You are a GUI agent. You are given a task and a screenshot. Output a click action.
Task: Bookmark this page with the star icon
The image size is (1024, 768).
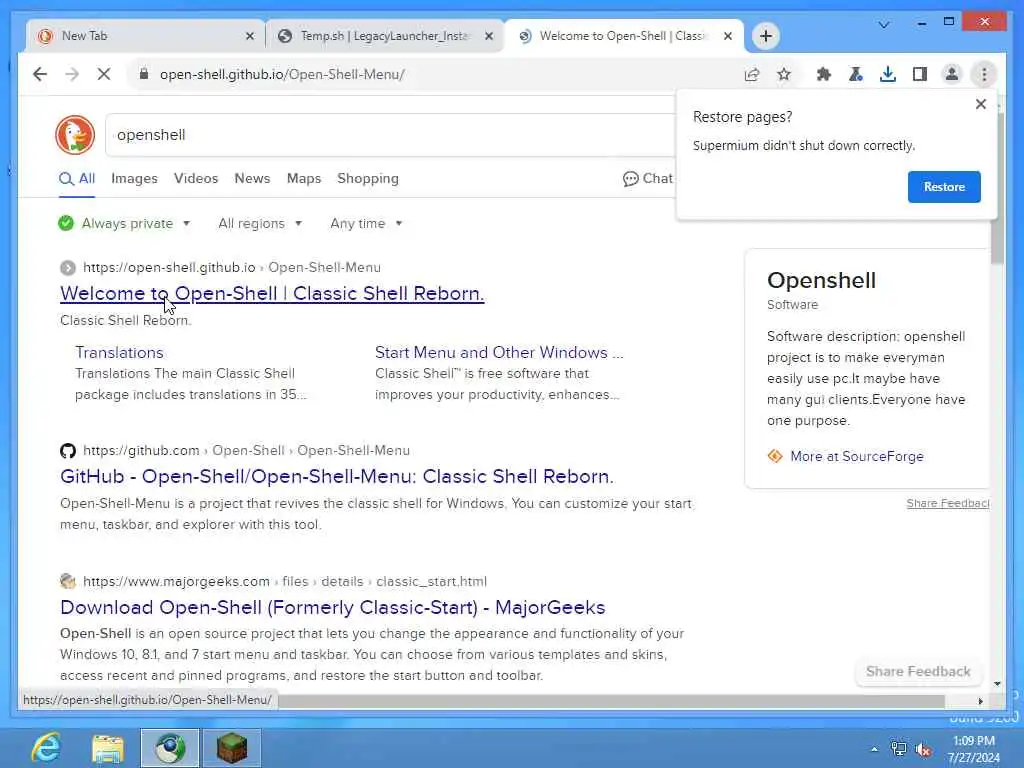(784, 74)
